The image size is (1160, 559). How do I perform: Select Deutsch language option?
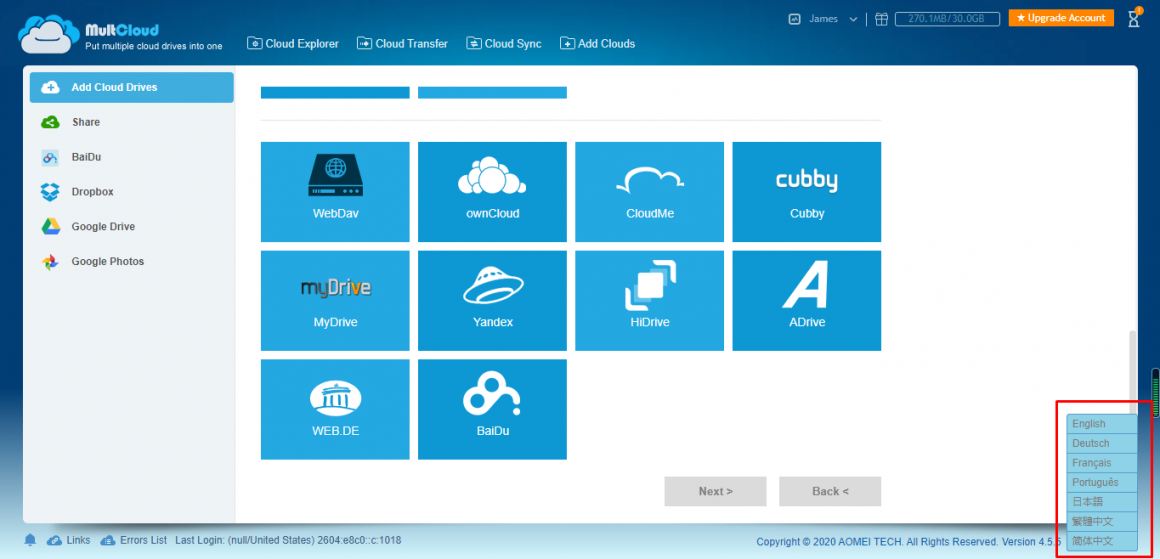pos(1102,444)
